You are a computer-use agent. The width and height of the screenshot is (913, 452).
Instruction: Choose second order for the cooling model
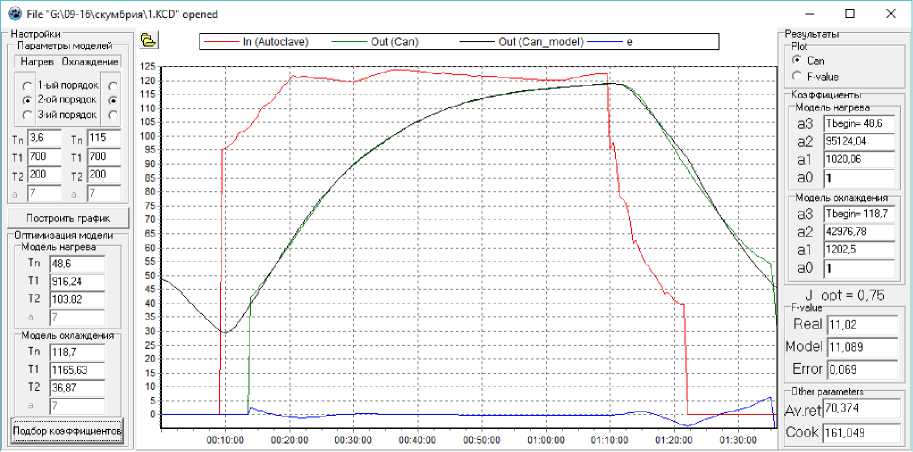112,100
